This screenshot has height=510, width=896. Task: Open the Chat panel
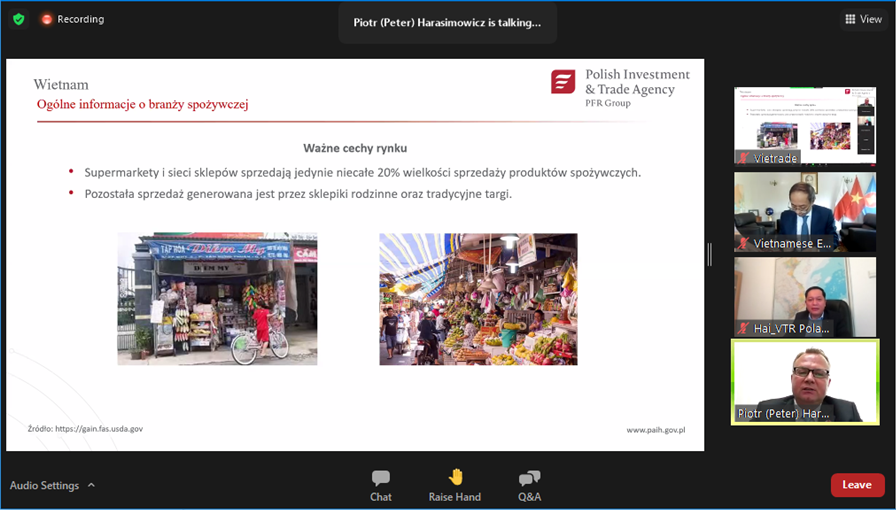pos(380,485)
